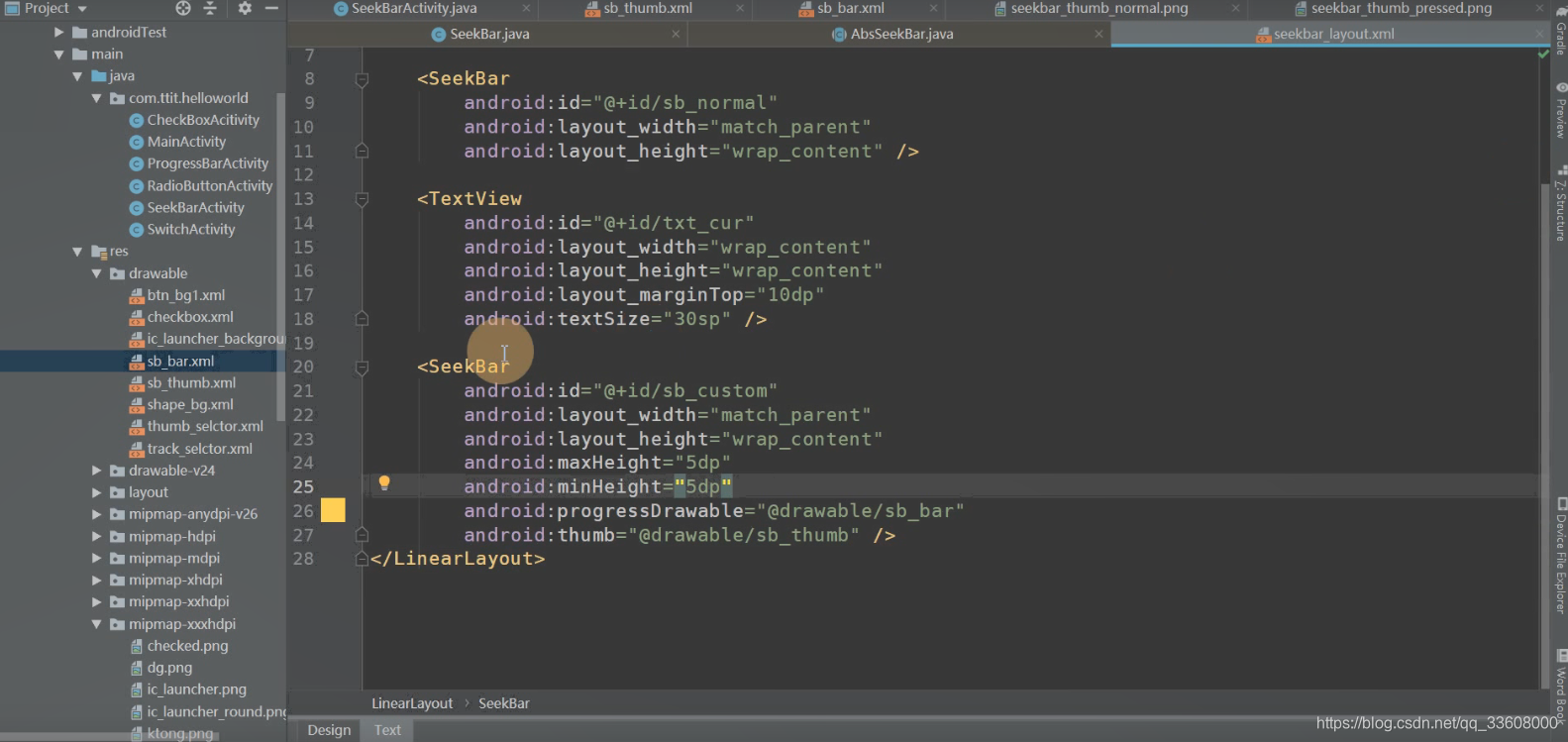Image resolution: width=1568 pixels, height=742 pixels.
Task: Close the SeekBarActivity.java tab
Action: [x=527, y=9]
